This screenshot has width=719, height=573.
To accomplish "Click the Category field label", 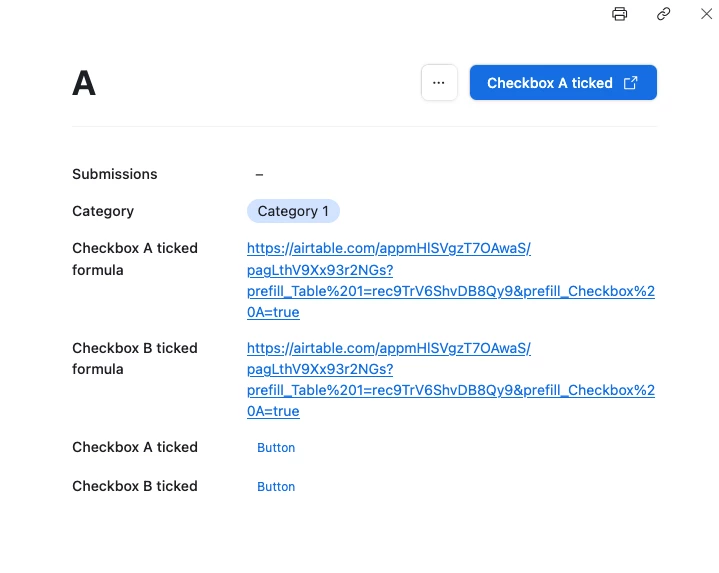I will coord(103,211).
